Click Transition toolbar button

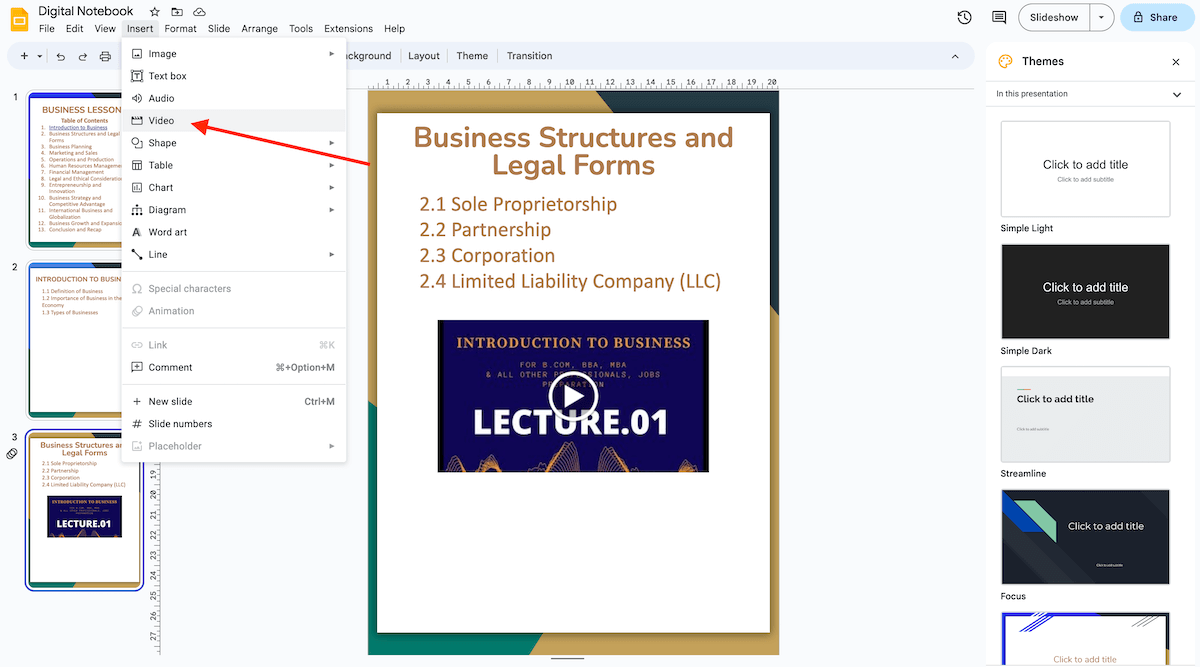click(x=529, y=56)
